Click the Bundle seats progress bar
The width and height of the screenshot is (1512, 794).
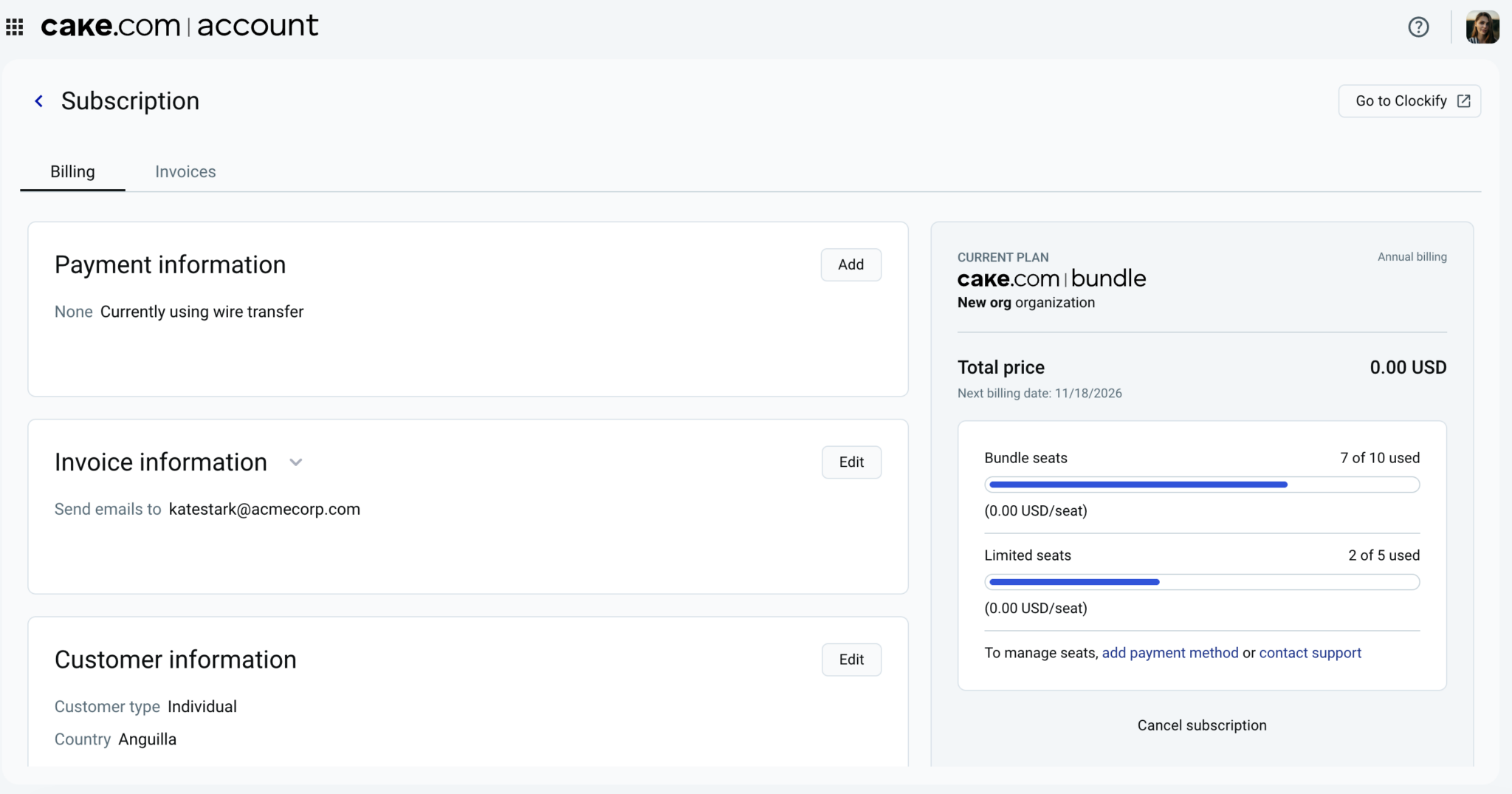(x=1202, y=485)
